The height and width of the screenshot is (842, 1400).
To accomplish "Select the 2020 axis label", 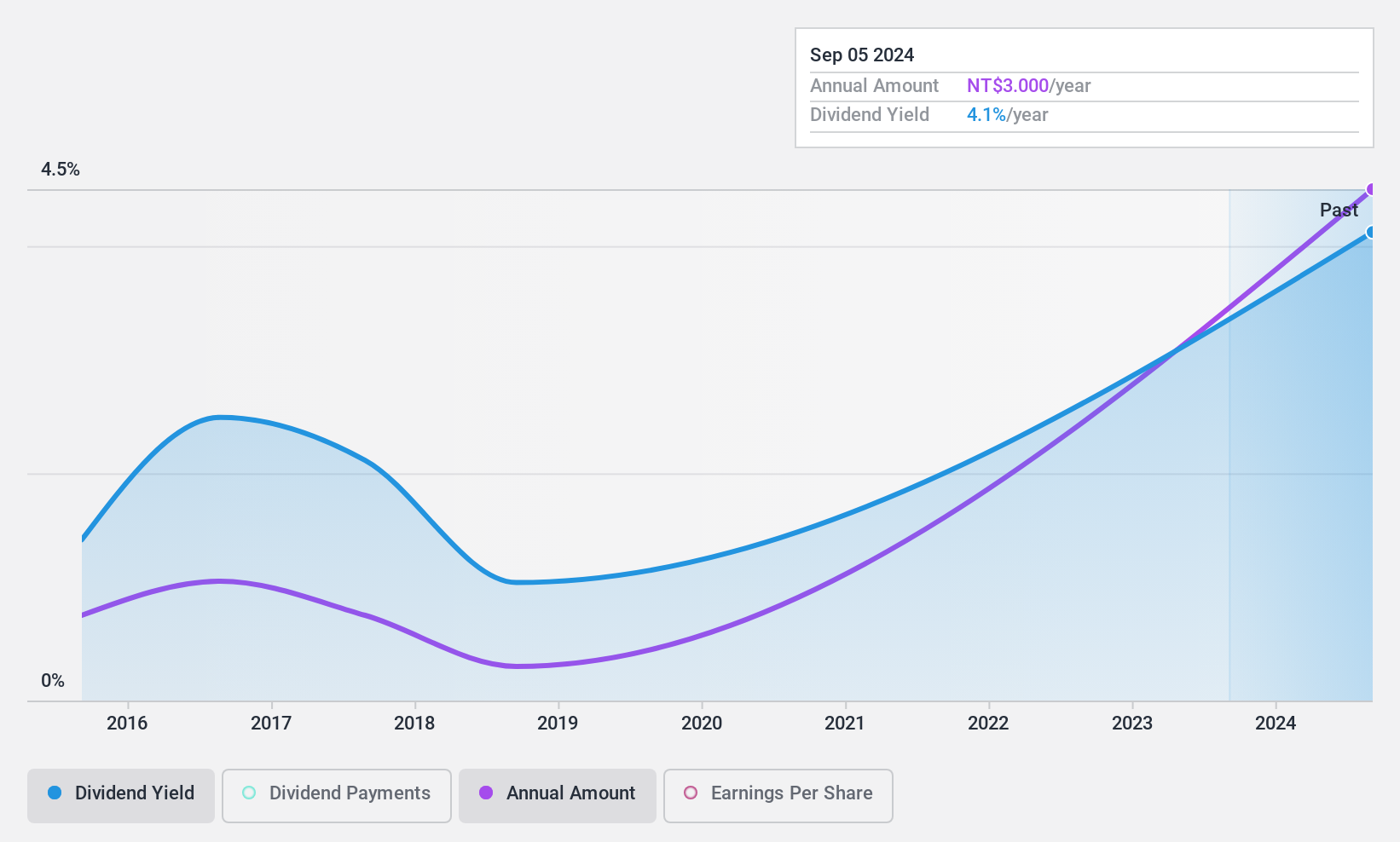I will click(x=702, y=724).
